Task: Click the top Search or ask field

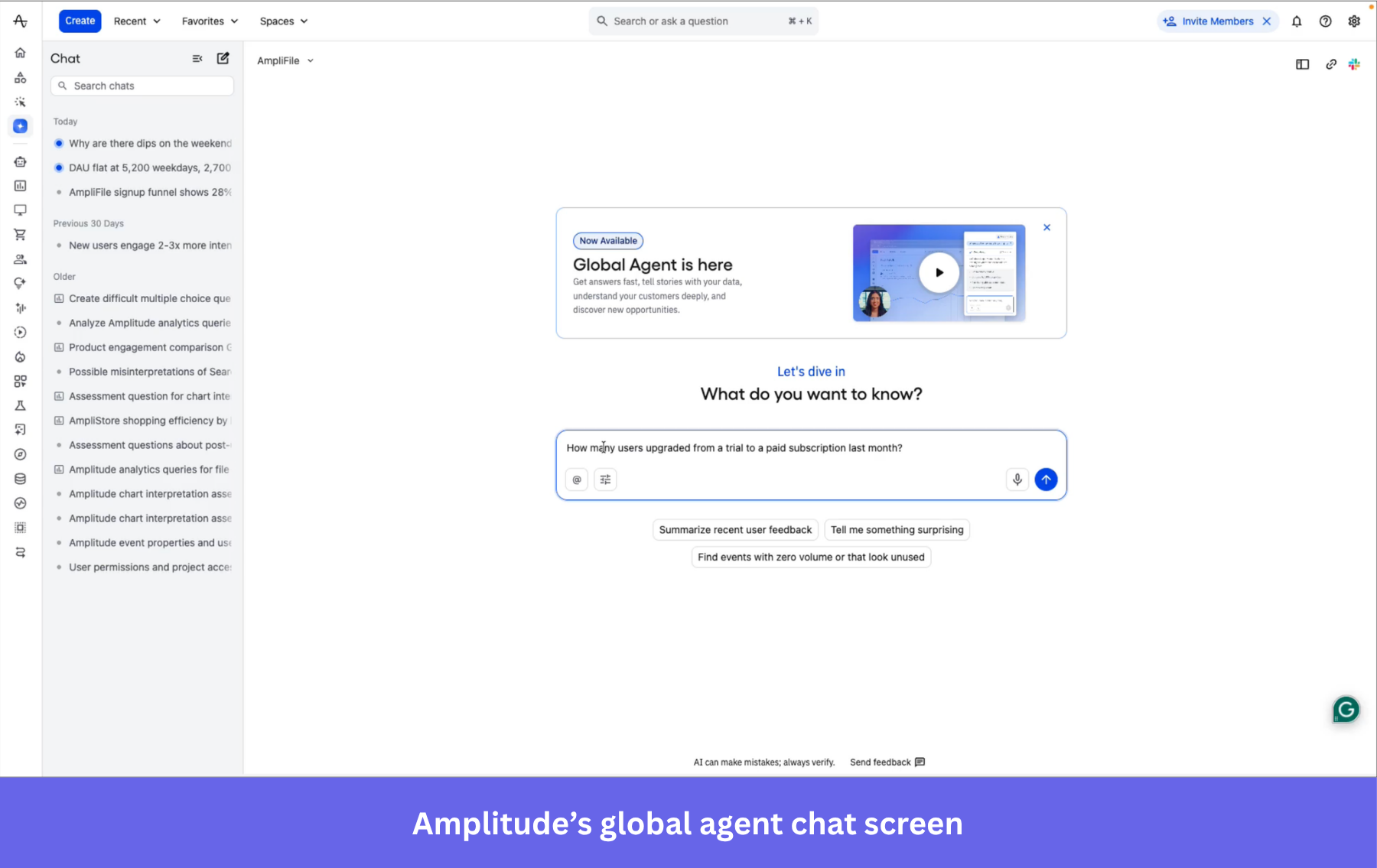Action: [704, 21]
